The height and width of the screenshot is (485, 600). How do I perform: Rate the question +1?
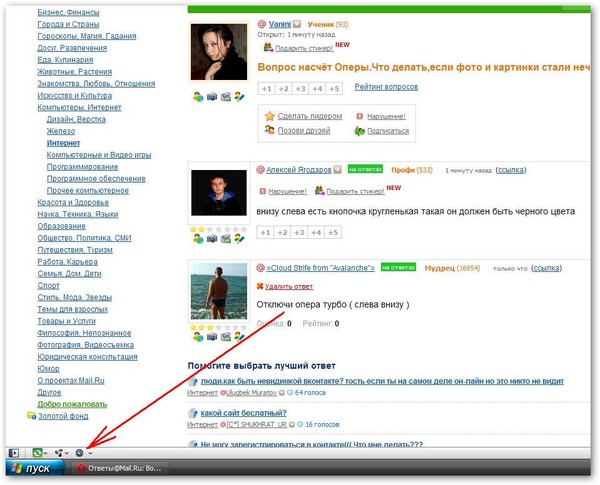[x=266, y=89]
